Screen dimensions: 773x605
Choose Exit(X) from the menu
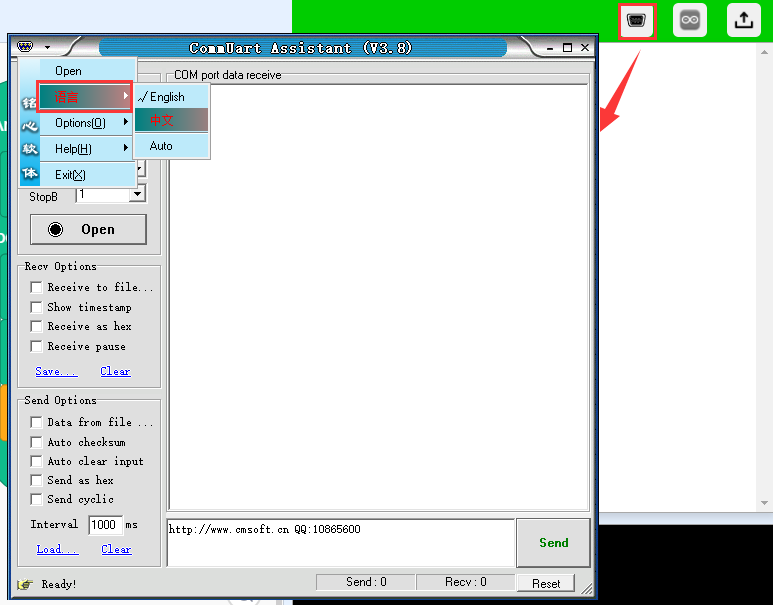pos(88,175)
